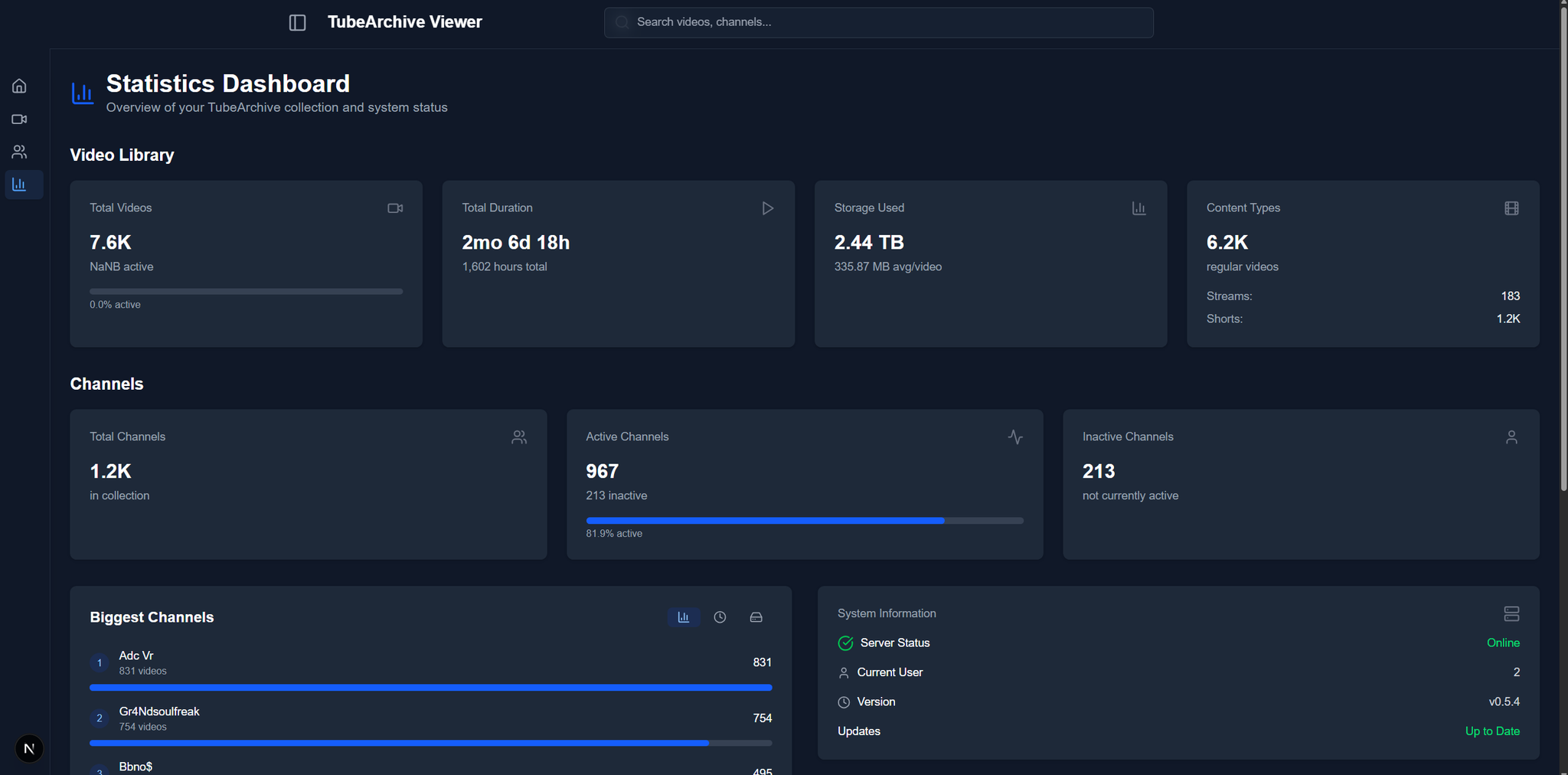Click the activity pulse icon in Active Channels

(x=1015, y=437)
